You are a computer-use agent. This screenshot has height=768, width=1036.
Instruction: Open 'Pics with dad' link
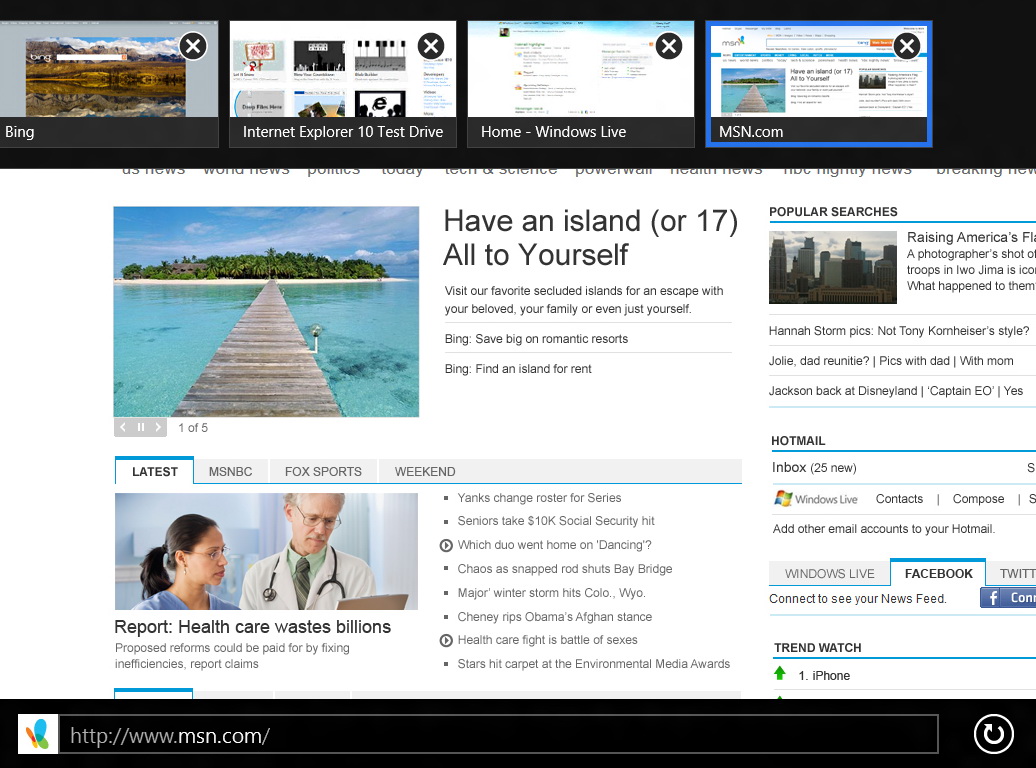914,361
